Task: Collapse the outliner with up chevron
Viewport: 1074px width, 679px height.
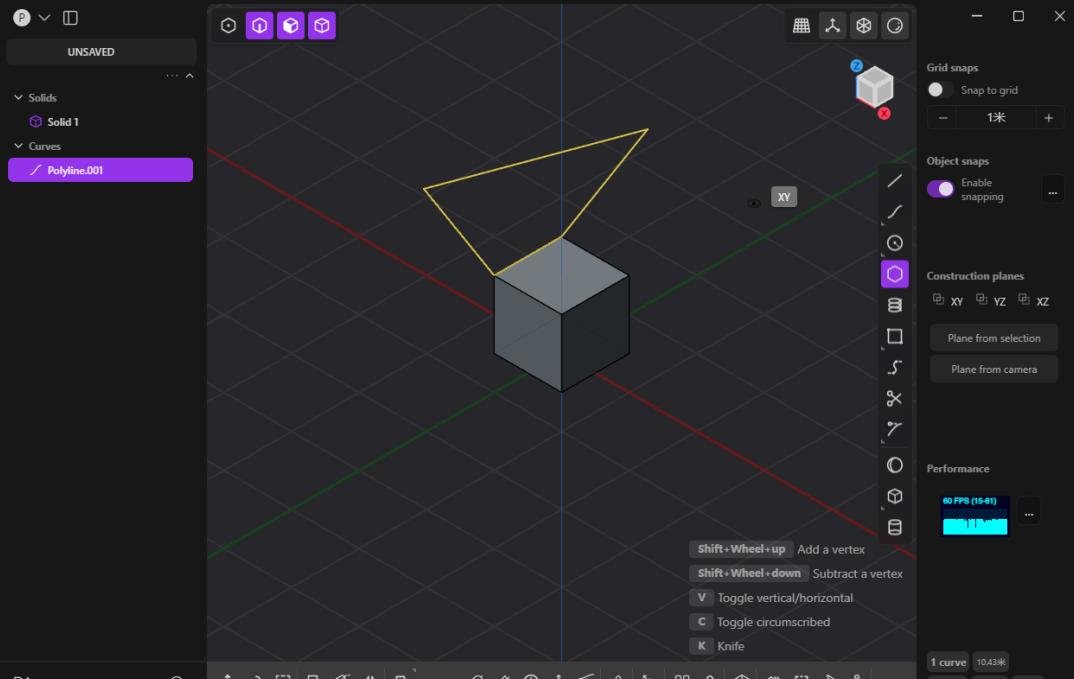Action: 190,75
